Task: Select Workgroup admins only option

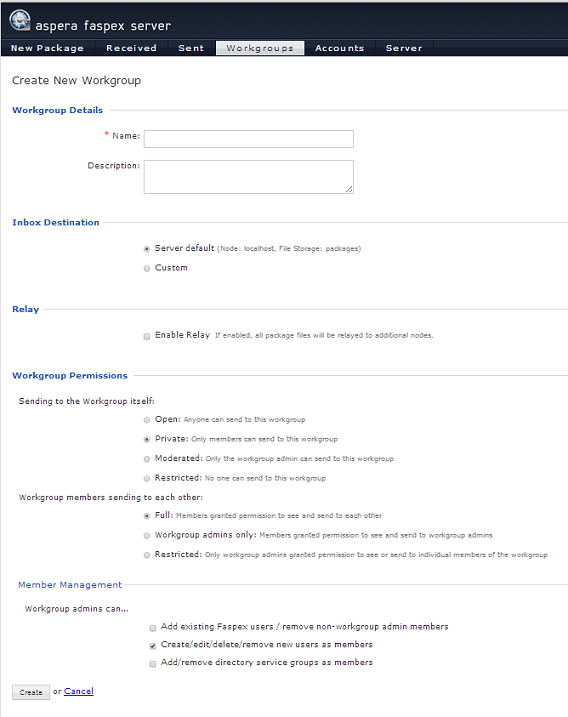Action: [x=147, y=535]
